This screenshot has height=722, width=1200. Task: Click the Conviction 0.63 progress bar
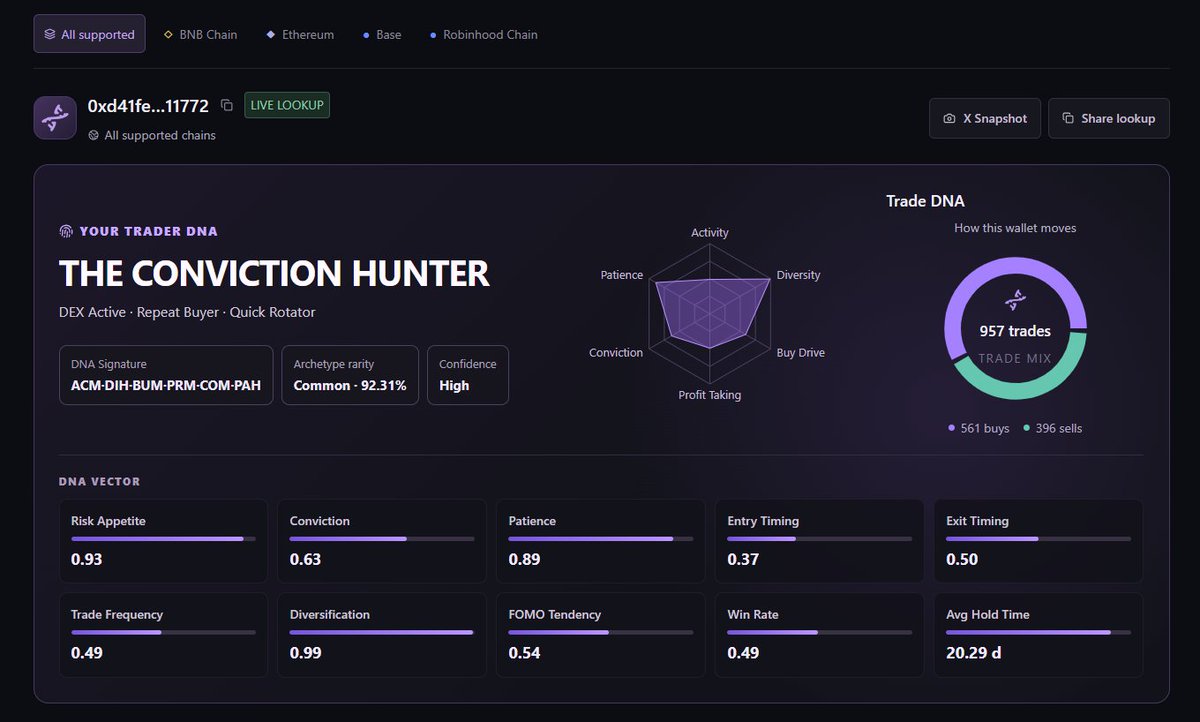tap(382, 539)
